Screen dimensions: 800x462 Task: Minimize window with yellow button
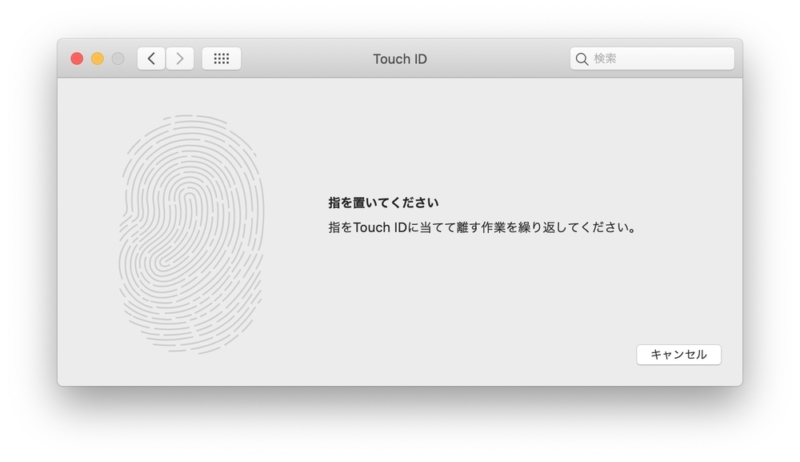click(97, 59)
